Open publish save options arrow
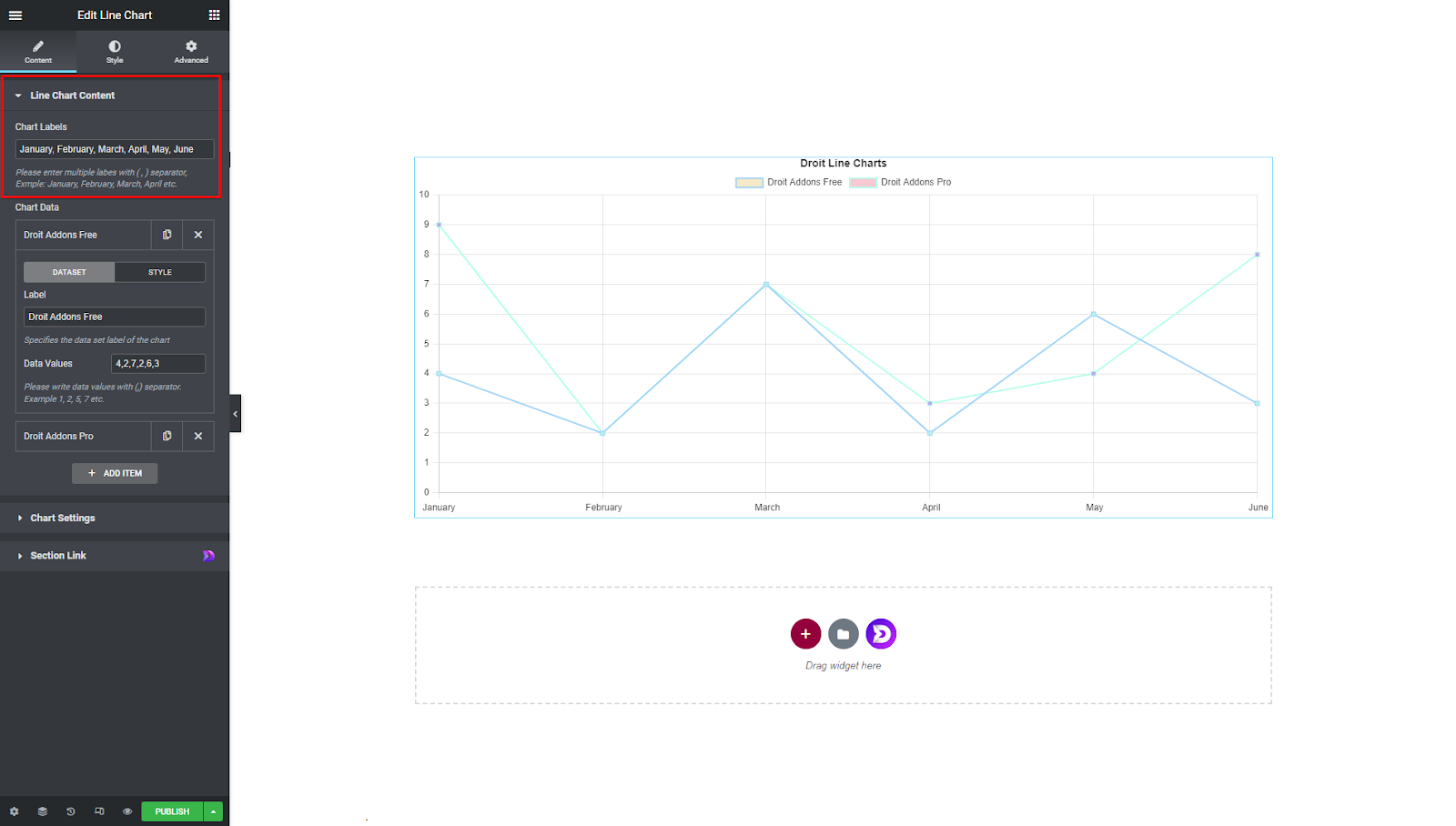Screen dimensions: 1456x826 (x=214, y=811)
